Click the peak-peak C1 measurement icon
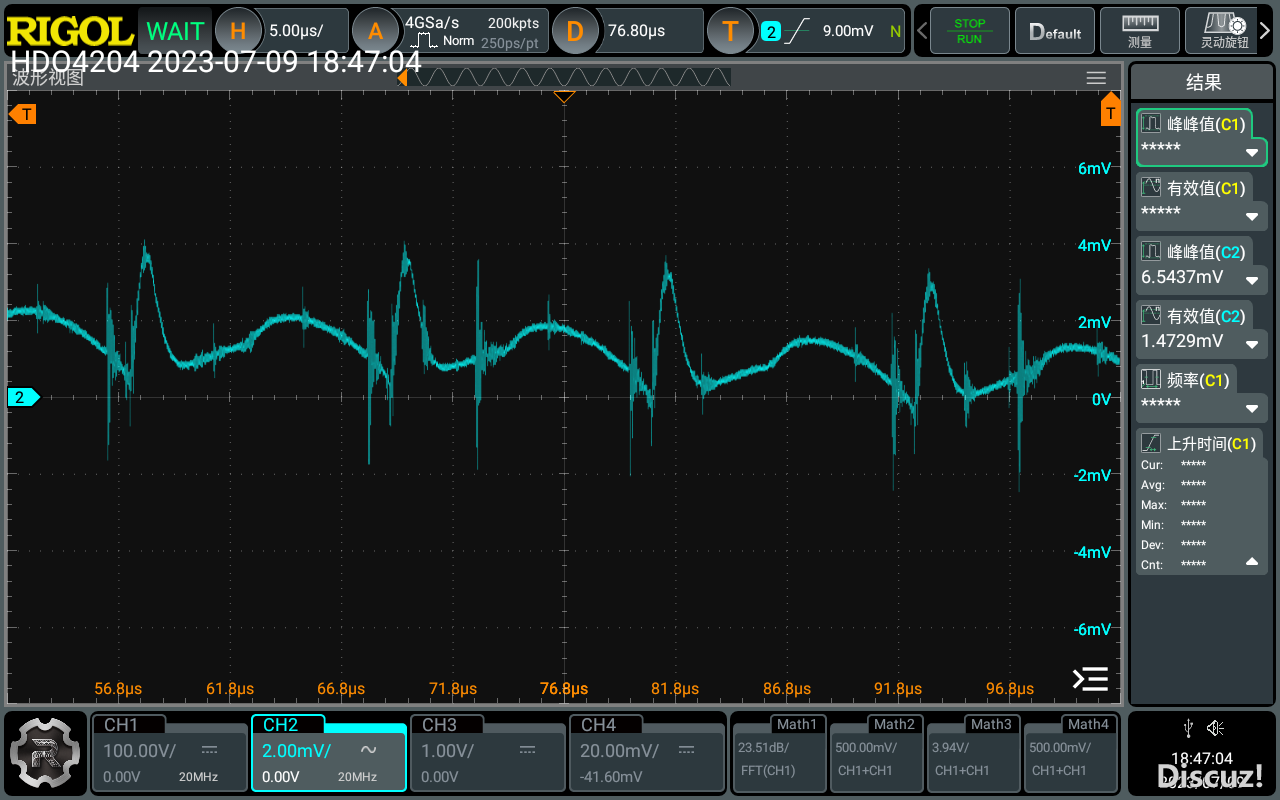 coord(1151,124)
